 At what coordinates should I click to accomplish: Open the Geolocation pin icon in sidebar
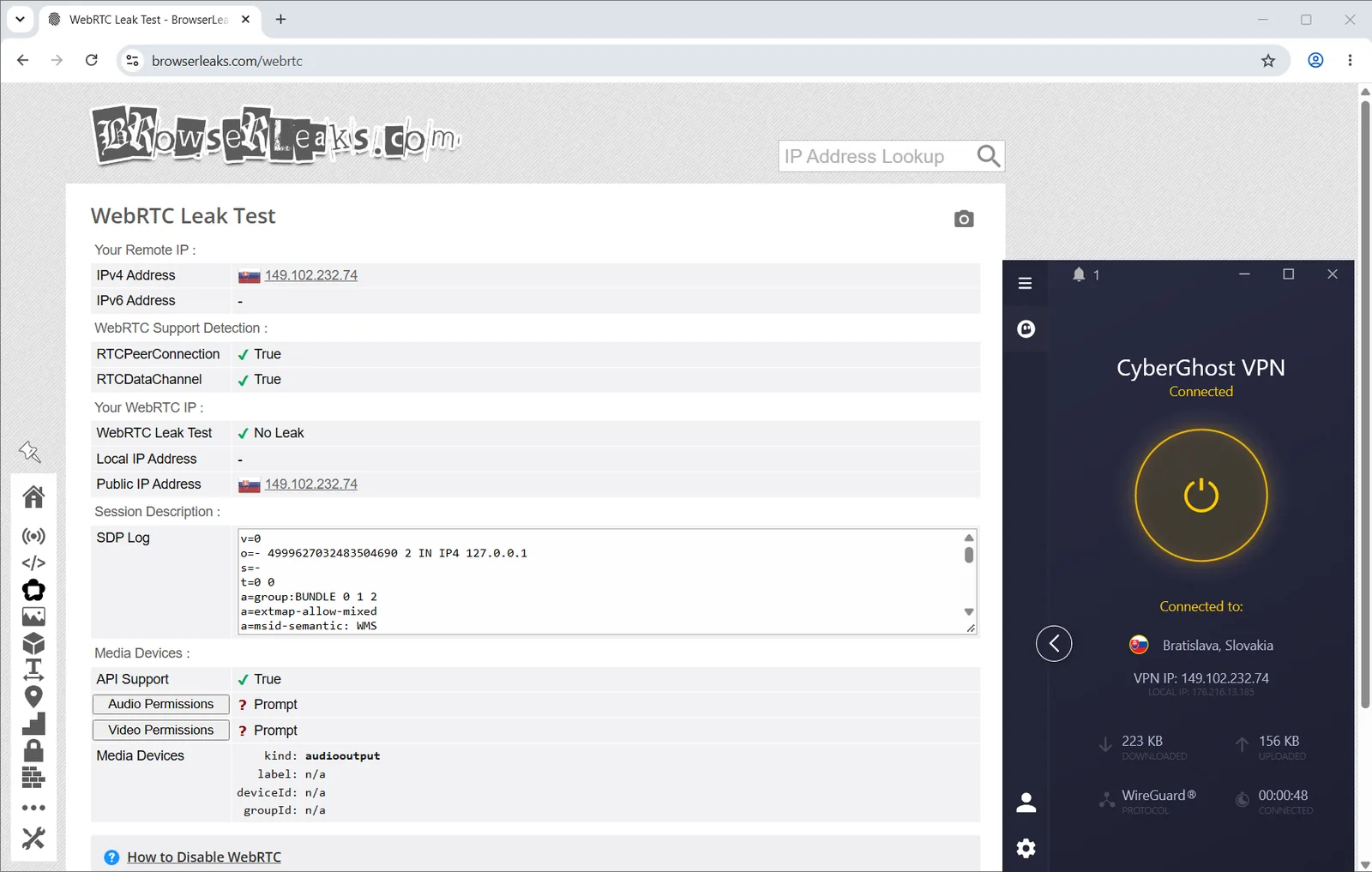33,696
